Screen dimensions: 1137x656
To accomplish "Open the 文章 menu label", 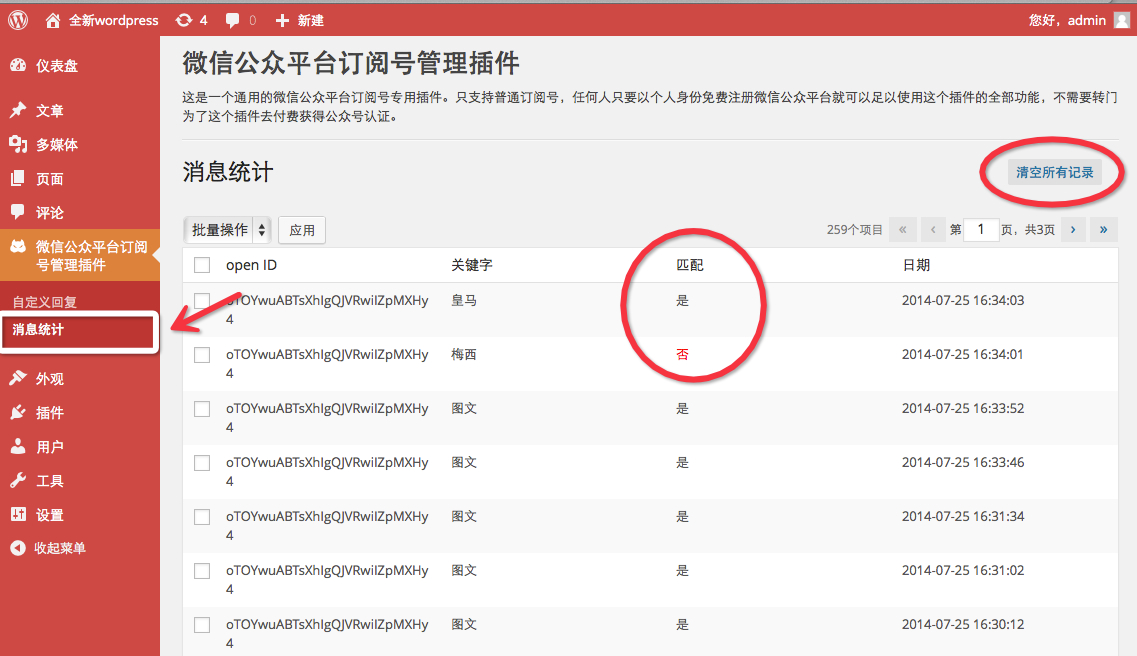I will pyautogui.click(x=50, y=111).
